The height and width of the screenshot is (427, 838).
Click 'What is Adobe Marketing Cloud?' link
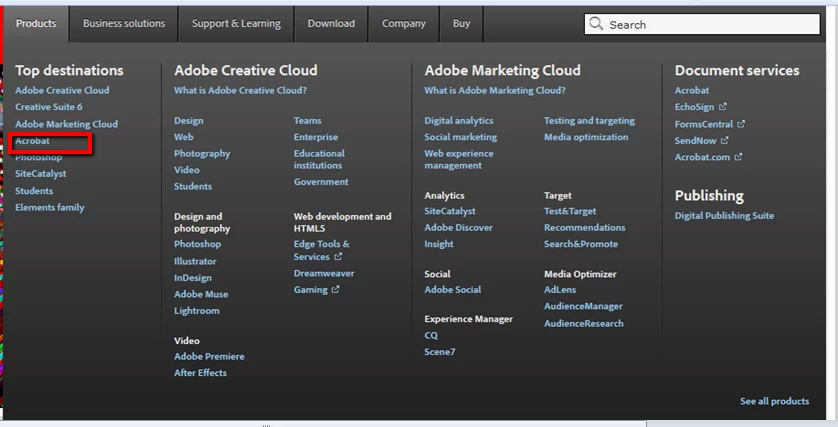[x=495, y=90]
